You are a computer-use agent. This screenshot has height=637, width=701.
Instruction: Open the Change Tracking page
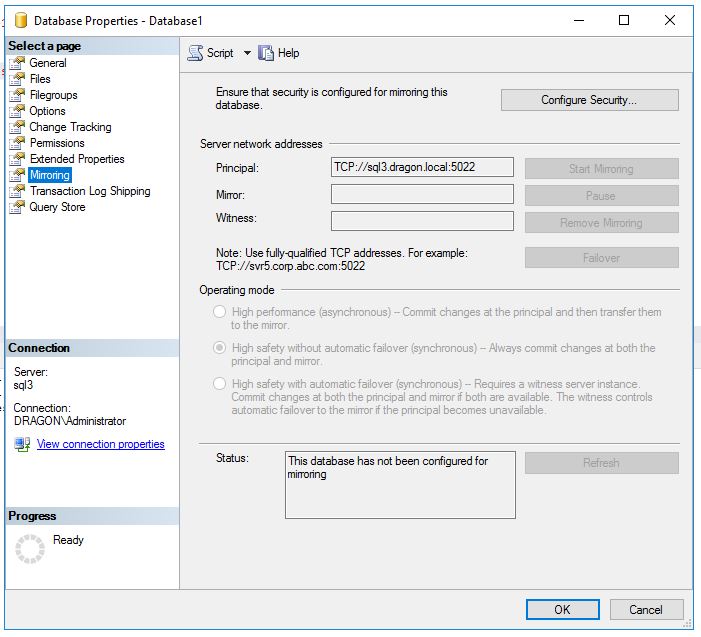(x=70, y=127)
